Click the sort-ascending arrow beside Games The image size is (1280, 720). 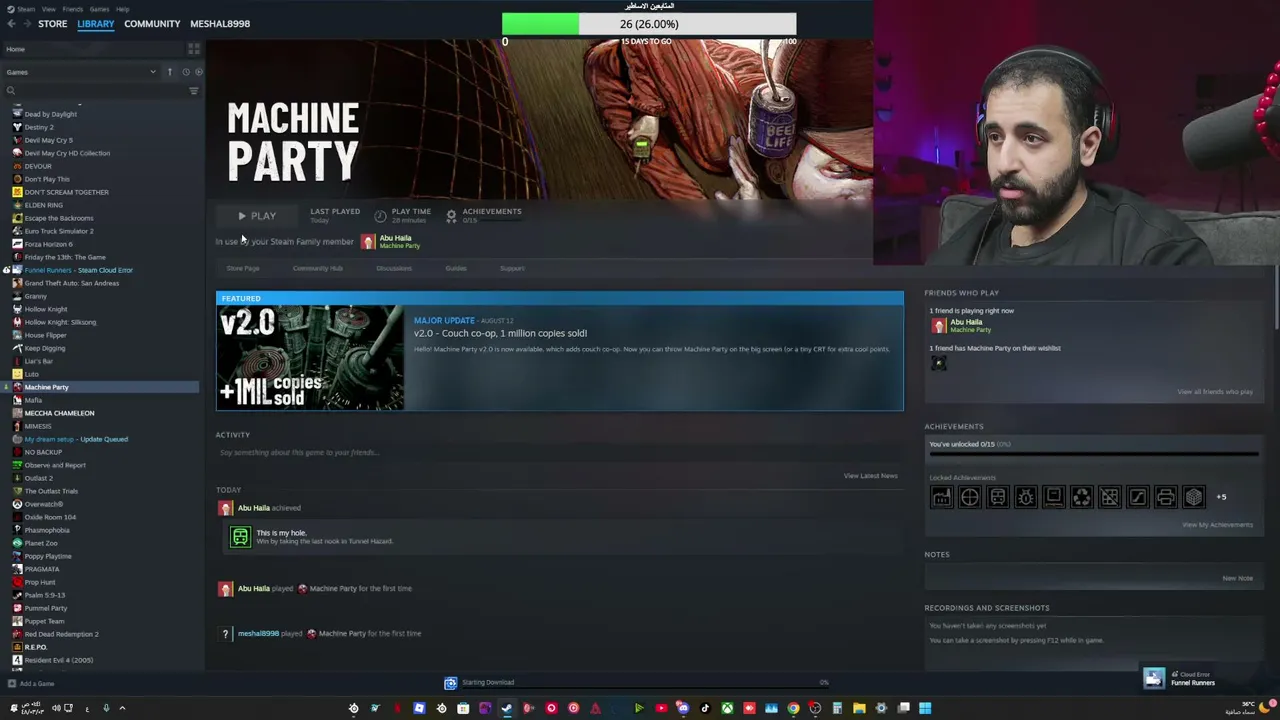point(170,72)
